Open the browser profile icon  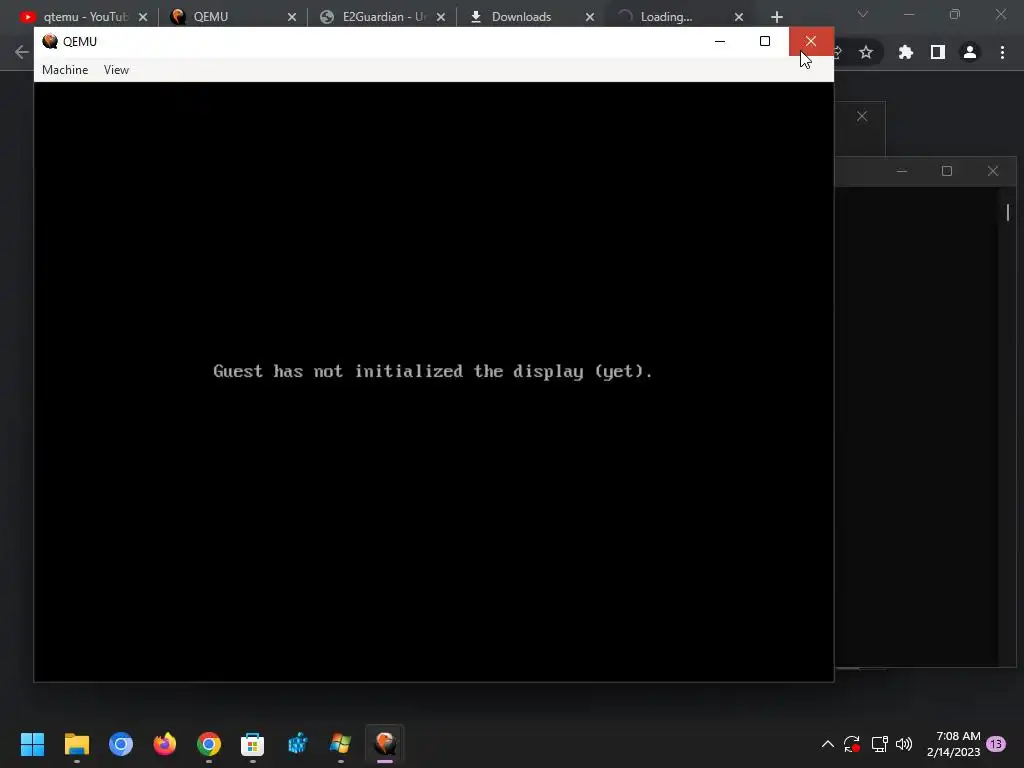[x=970, y=52]
